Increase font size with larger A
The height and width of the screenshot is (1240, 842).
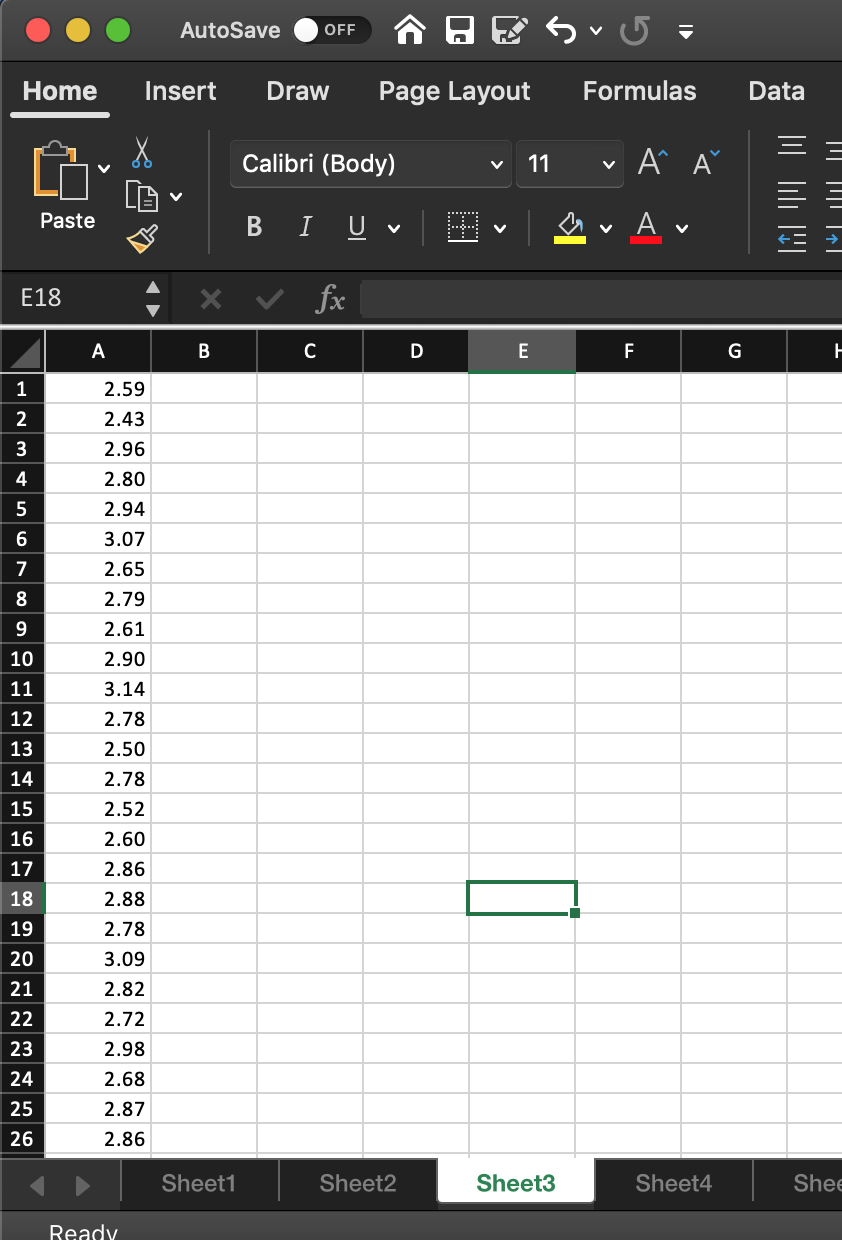[x=653, y=163]
